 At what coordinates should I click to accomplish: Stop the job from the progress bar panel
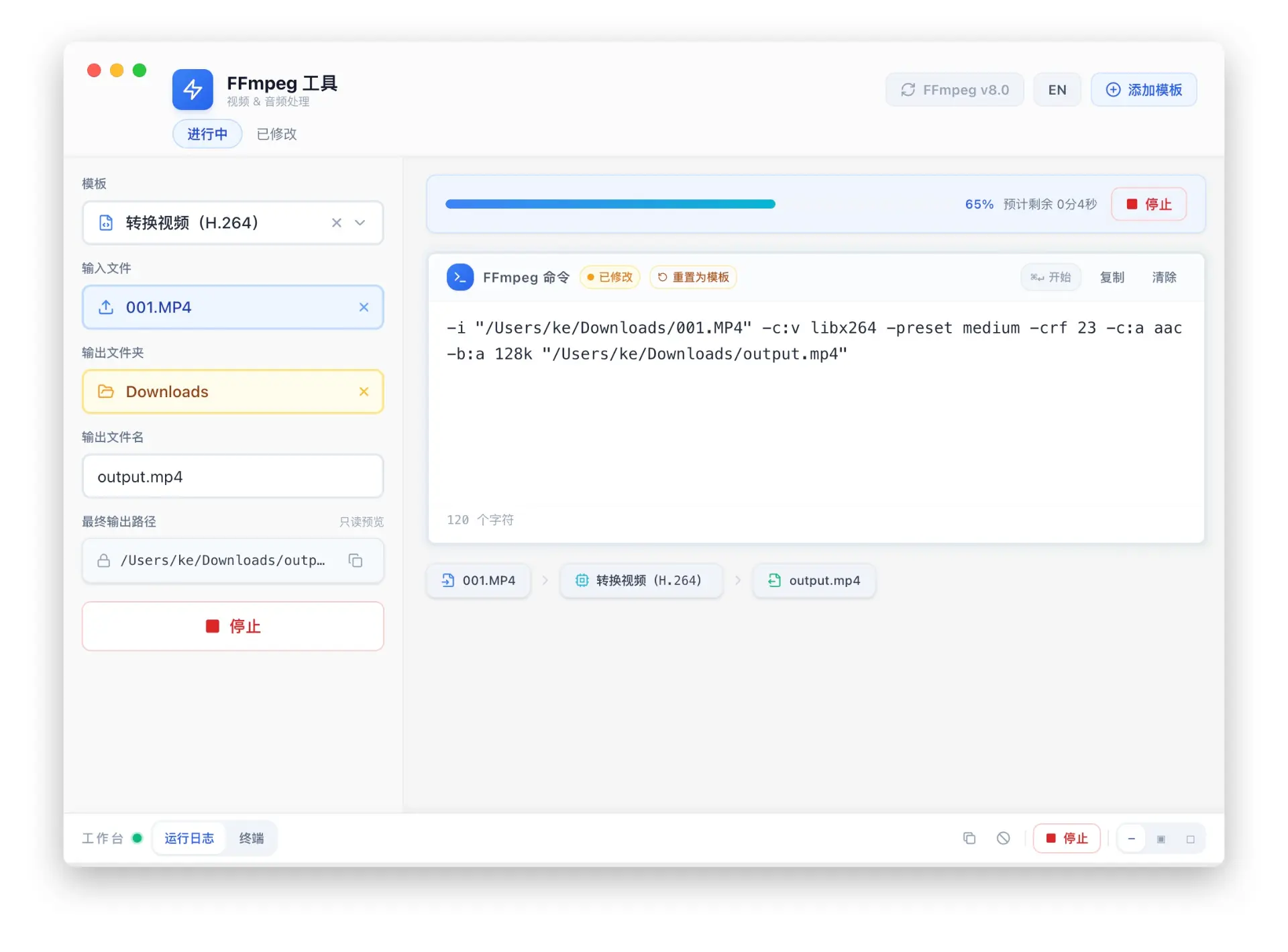coord(1148,204)
